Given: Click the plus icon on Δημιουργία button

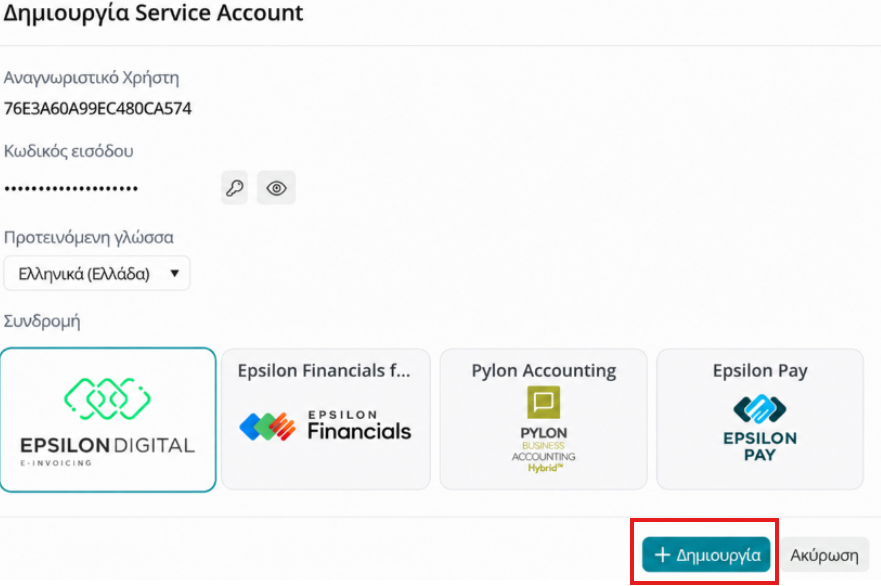Looking at the screenshot, I should [x=662, y=555].
